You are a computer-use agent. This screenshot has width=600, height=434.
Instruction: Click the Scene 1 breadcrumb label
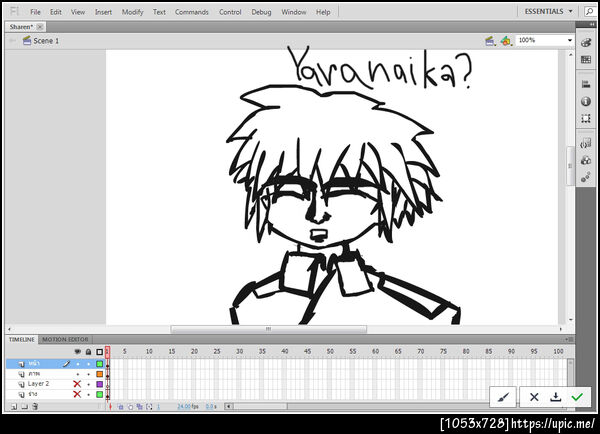pyautogui.click(x=46, y=41)
